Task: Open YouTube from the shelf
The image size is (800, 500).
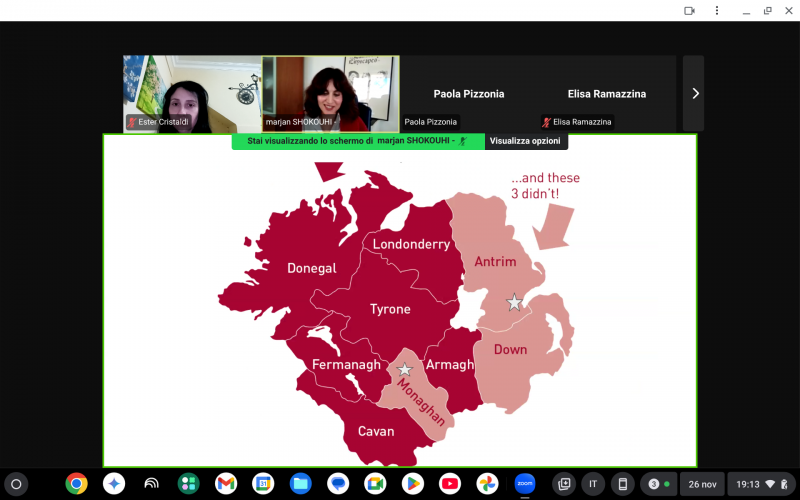Action: [x=450, y=484]
